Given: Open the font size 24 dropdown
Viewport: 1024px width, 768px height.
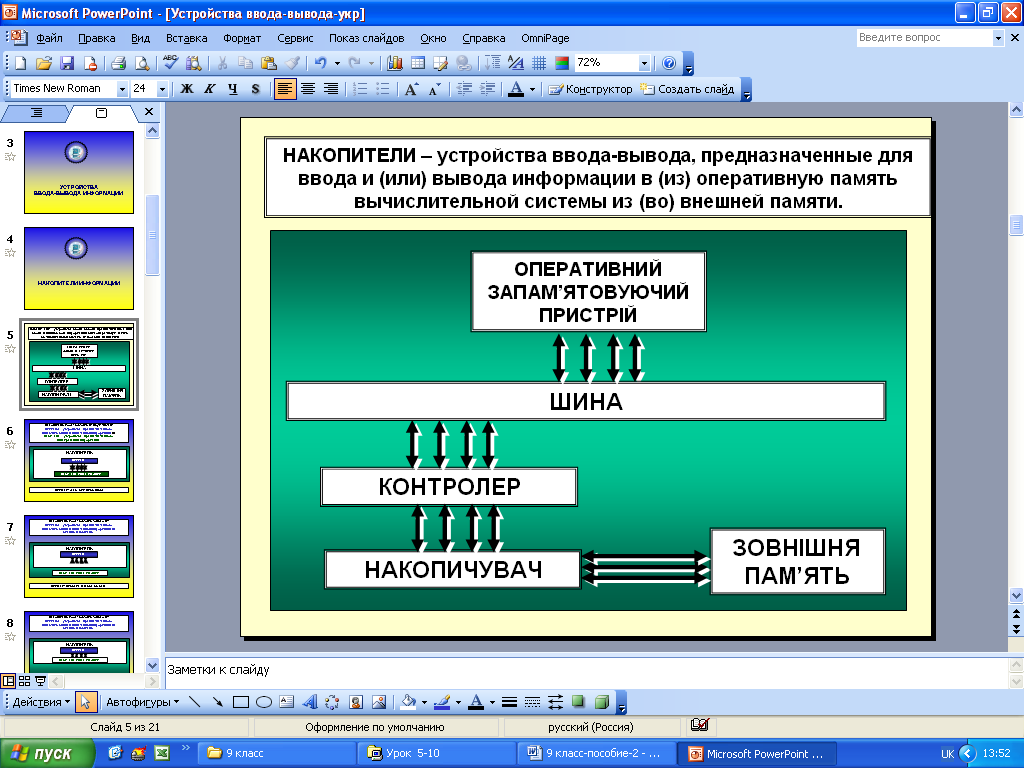Looking at the screenshot, I should tap(162, 89).
